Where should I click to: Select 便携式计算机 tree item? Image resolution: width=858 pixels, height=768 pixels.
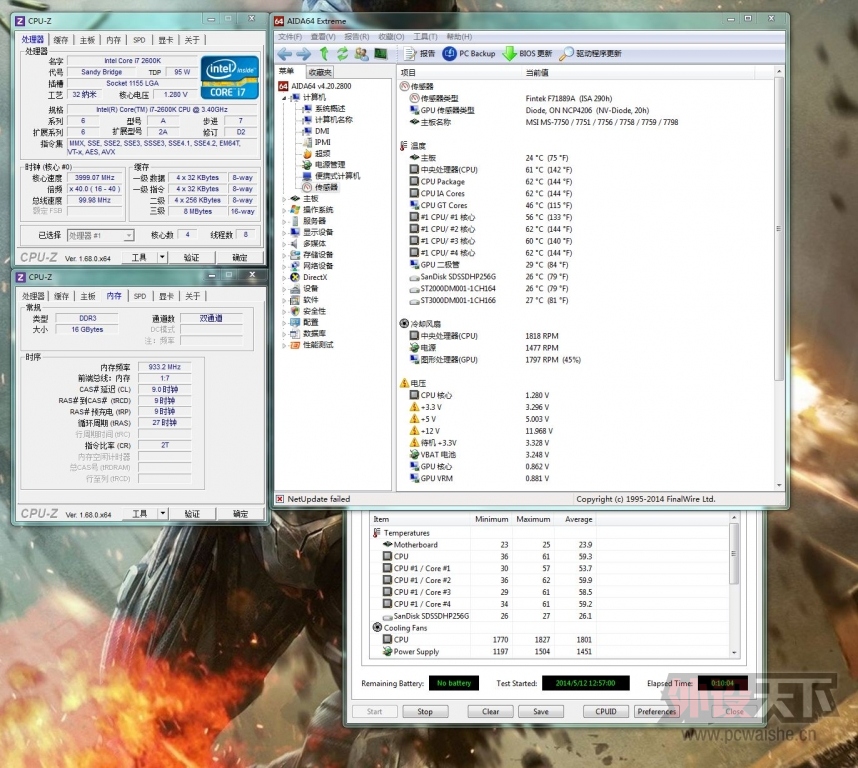pos(332,176)
